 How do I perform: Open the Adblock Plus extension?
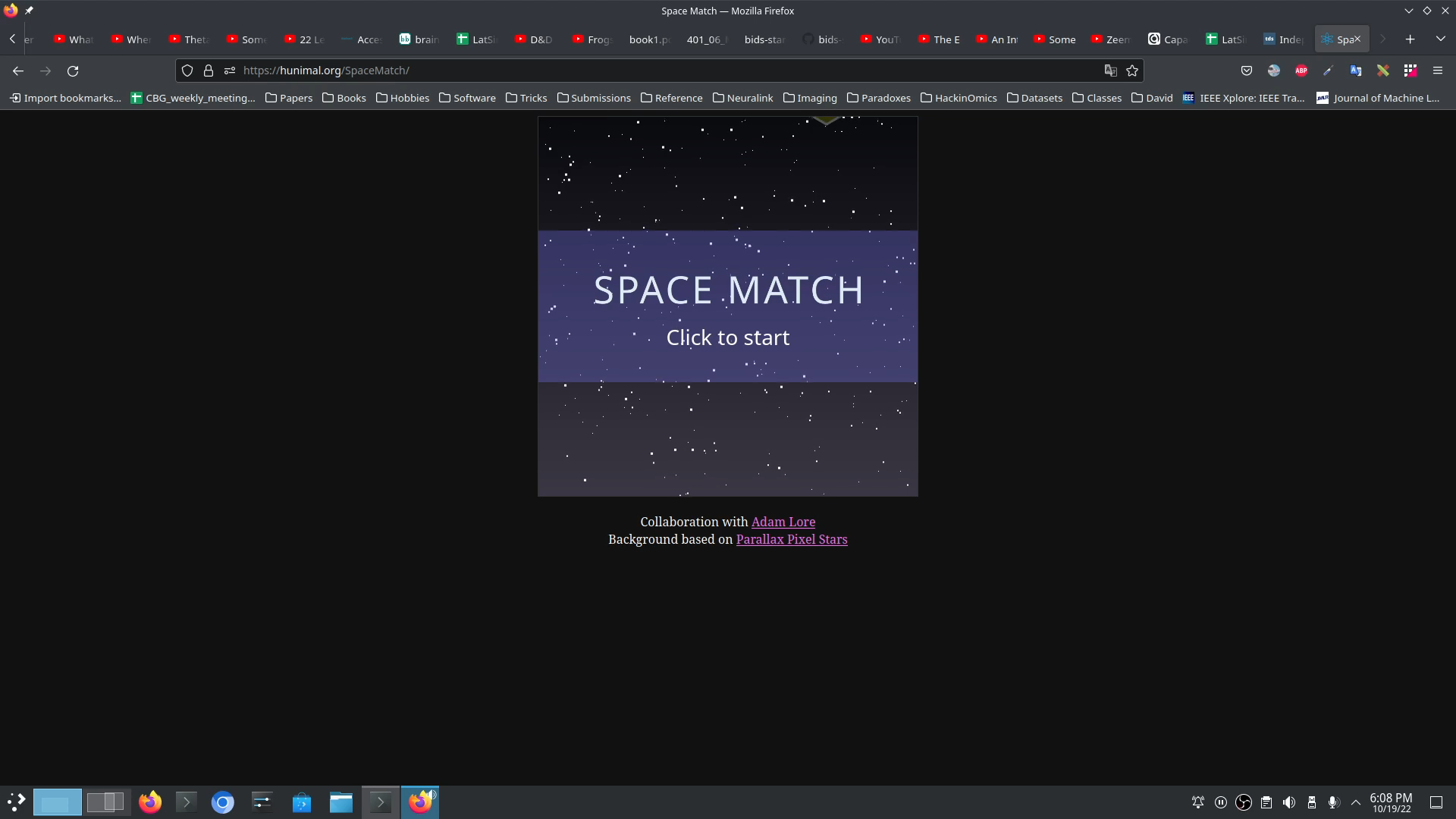pyautogui.click(x=1301, y=71)
